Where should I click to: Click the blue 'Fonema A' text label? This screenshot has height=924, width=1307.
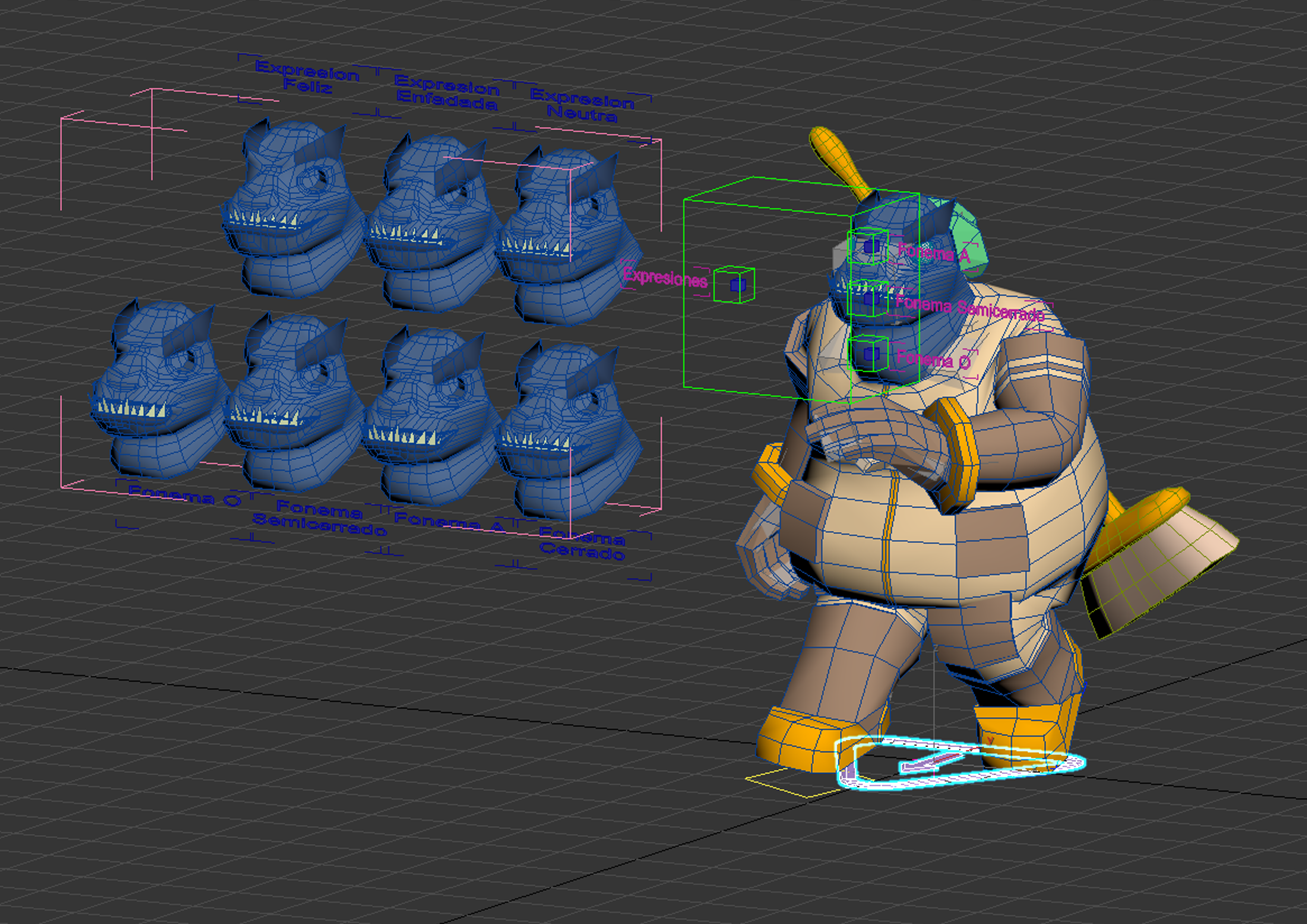coord(450,522)
